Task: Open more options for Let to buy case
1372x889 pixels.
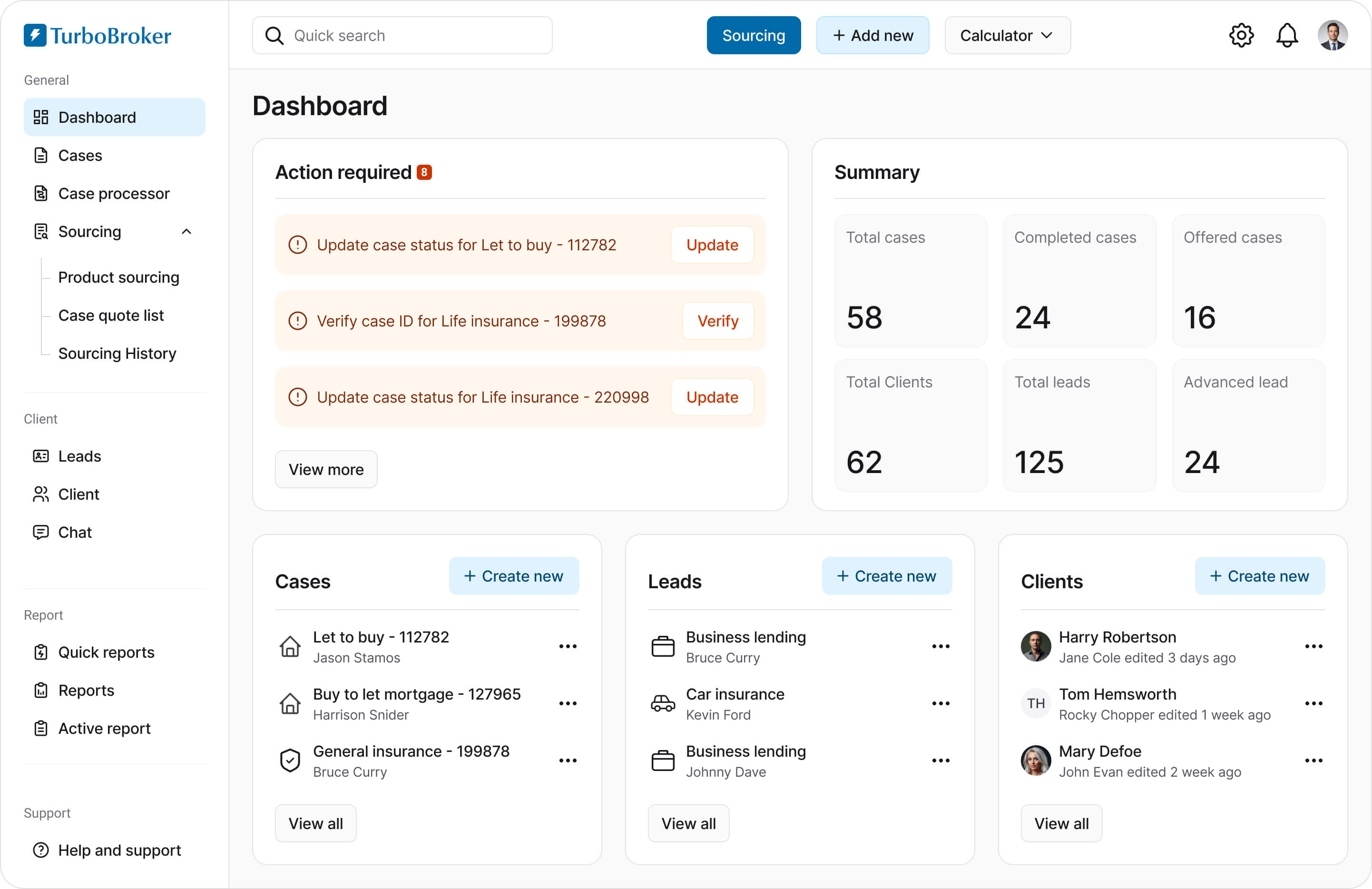Action: 568,646
